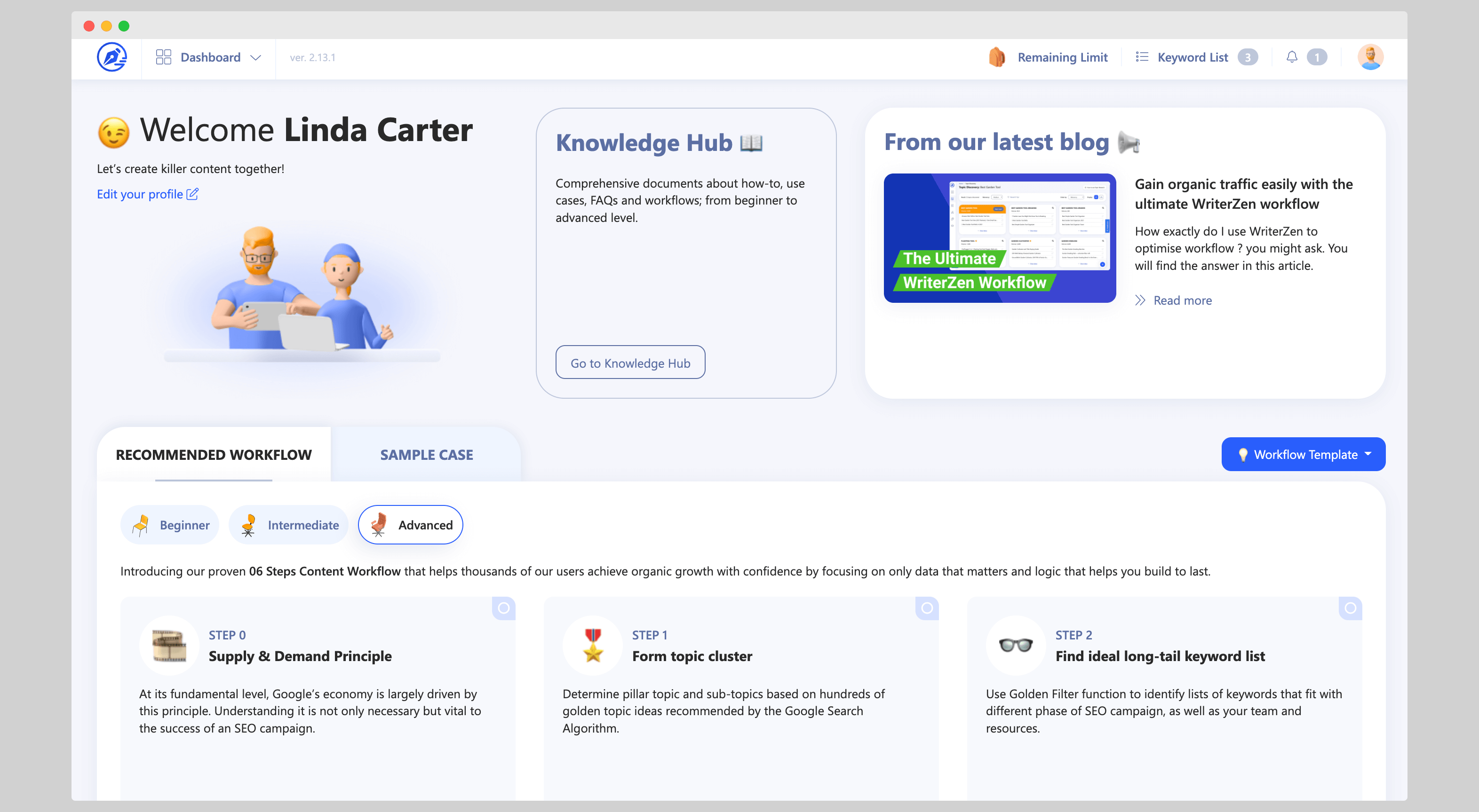Click the WriterZen logo icon
Image resolution: width=1479 pixels, height=812 pixels.
(113, 57)
